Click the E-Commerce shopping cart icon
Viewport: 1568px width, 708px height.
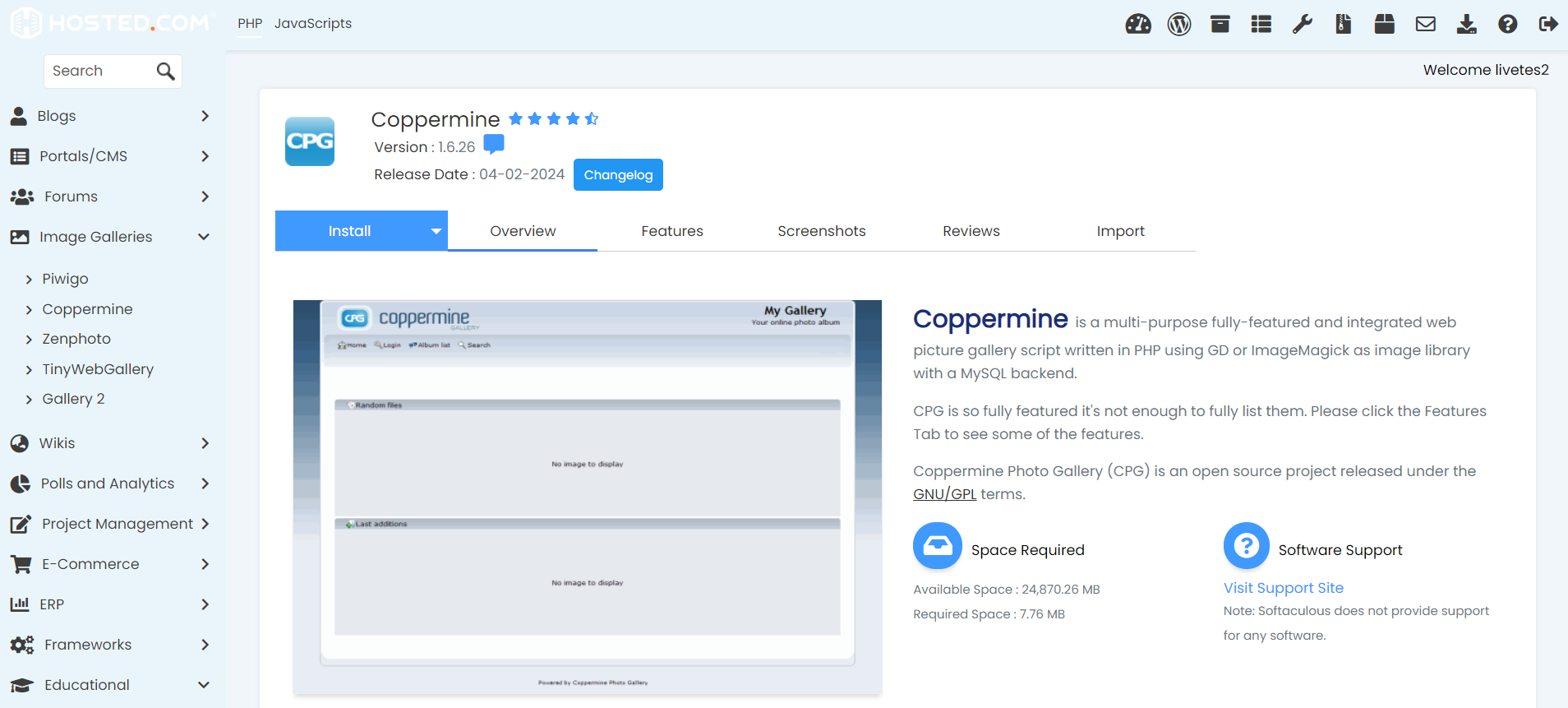21,564
